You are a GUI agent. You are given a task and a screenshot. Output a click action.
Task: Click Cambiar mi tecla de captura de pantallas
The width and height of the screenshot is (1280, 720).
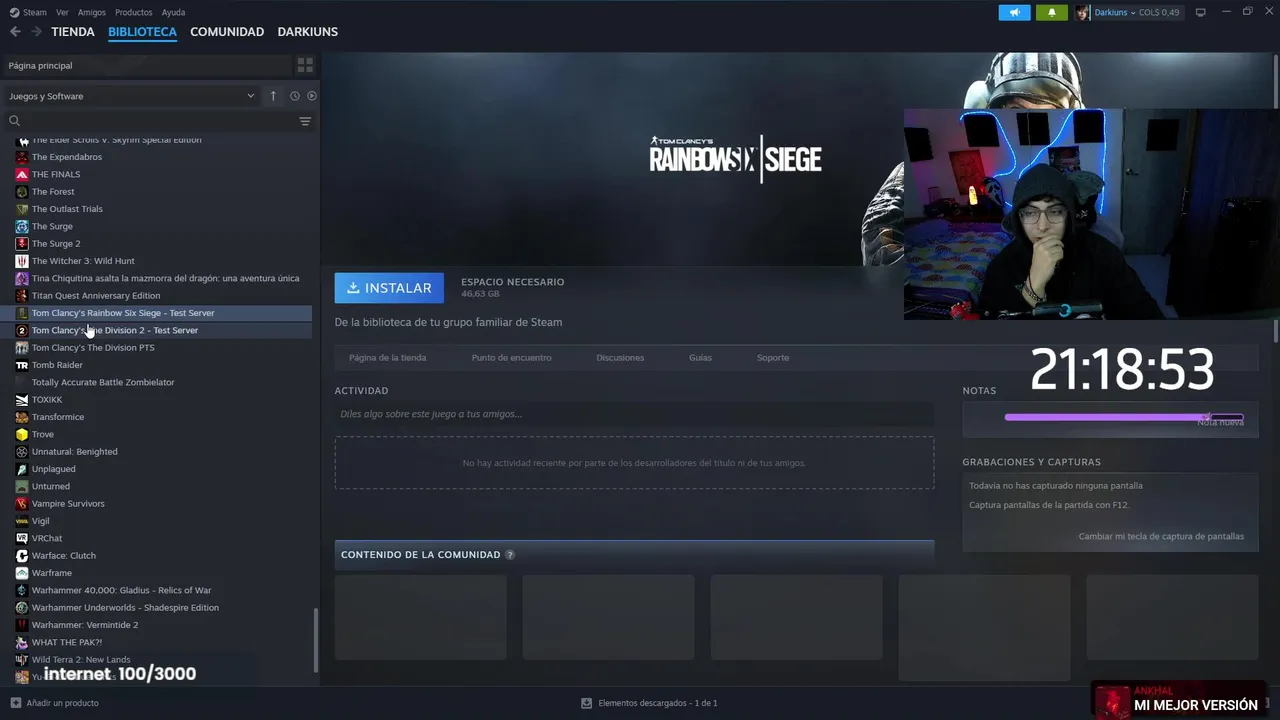(x=1161, y=537)
